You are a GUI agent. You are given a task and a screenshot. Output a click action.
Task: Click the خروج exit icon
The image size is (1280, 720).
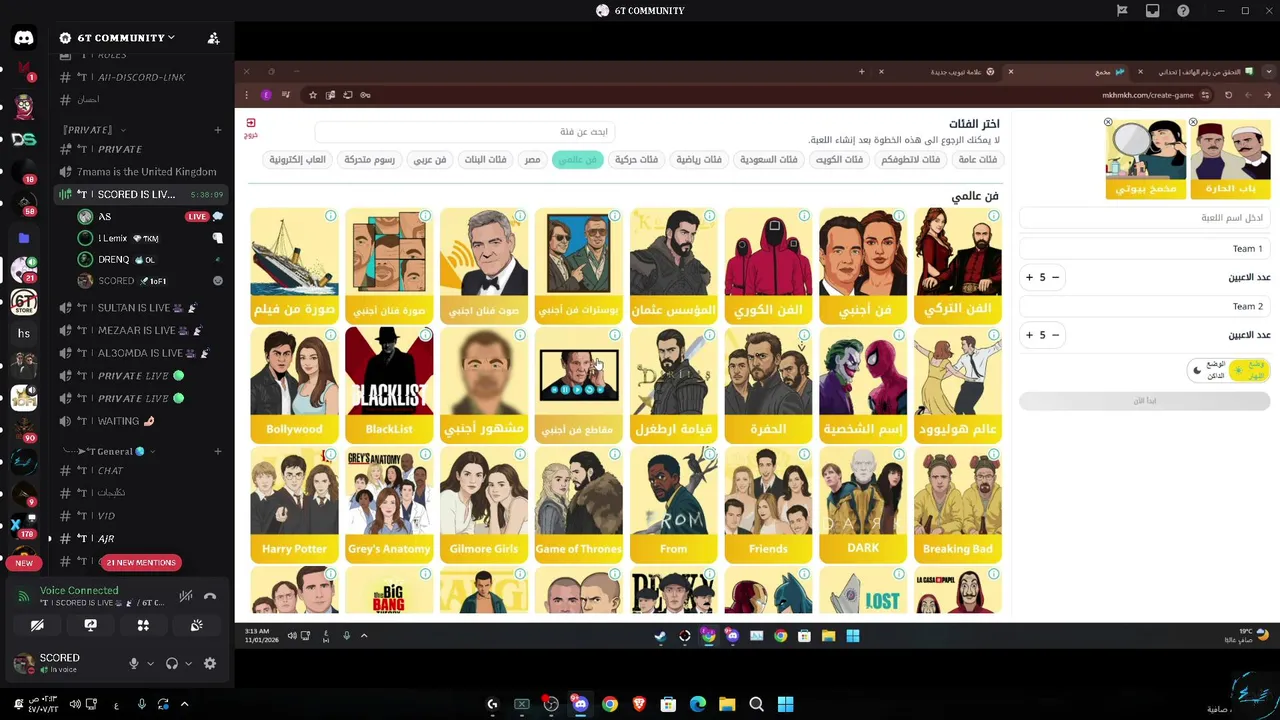(251, 127)
